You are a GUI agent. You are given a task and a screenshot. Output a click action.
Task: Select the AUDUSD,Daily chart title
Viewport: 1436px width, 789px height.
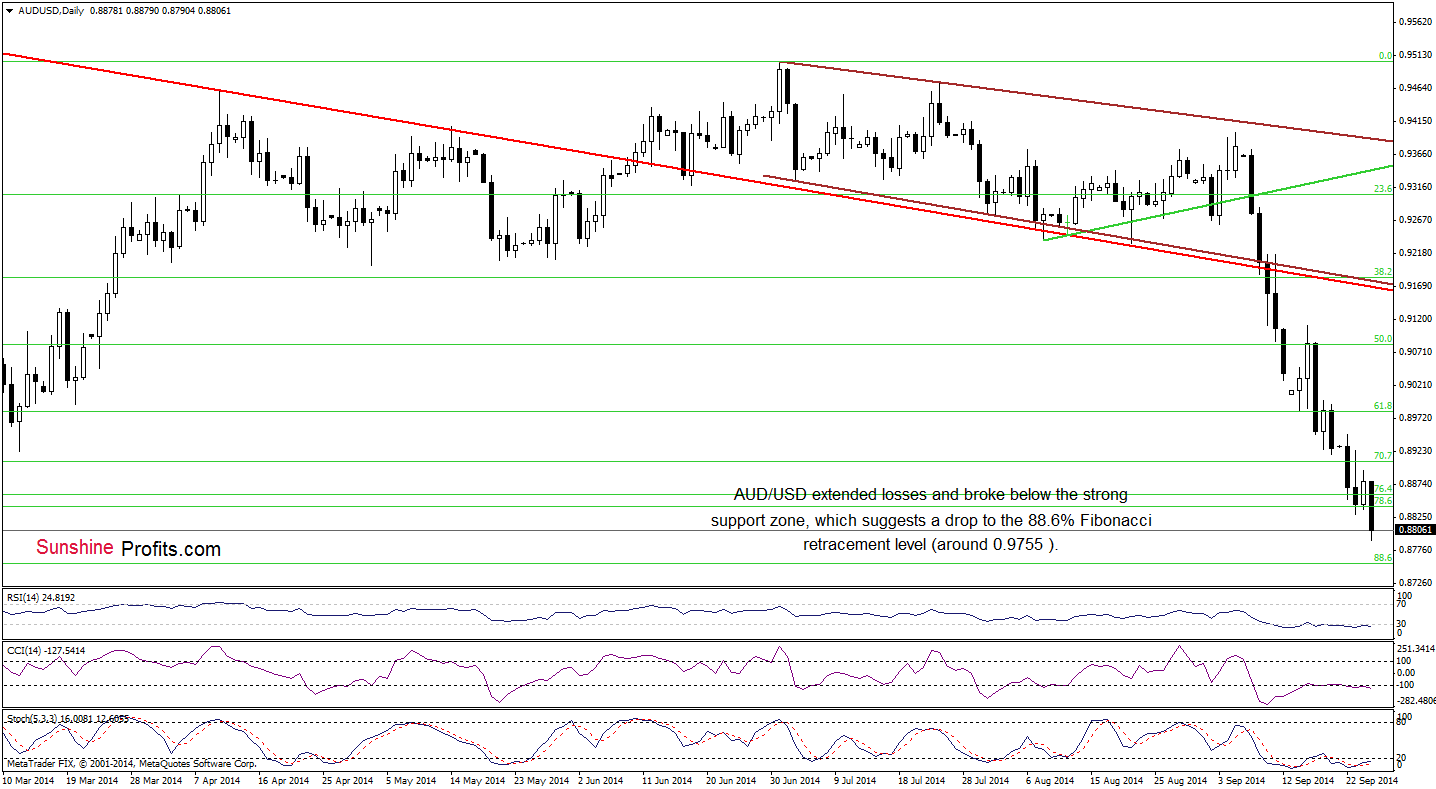(50, 10)
